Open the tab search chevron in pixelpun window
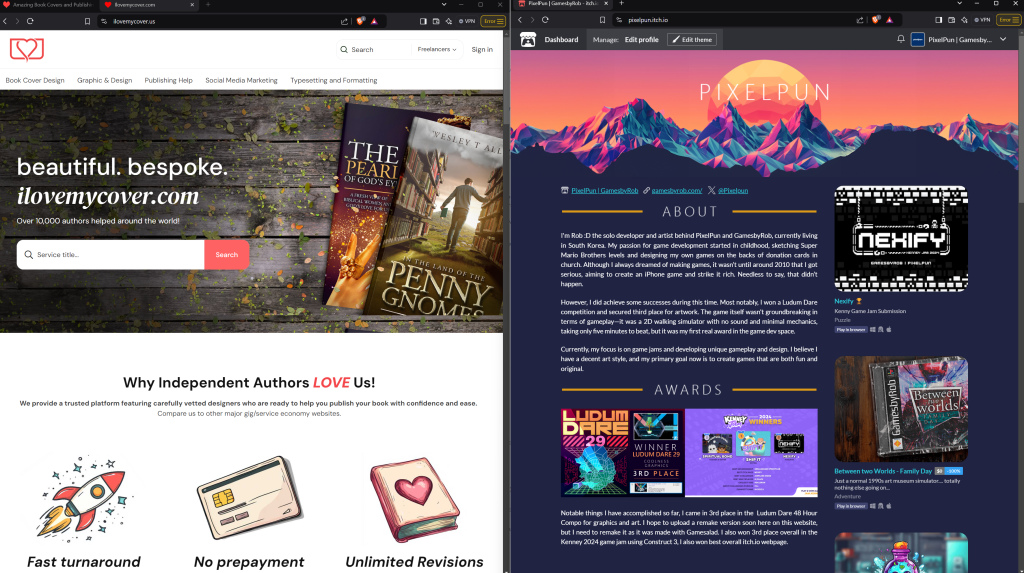Image resolution: width=1024 pixels, height=573 pixels. pos(959,3)
